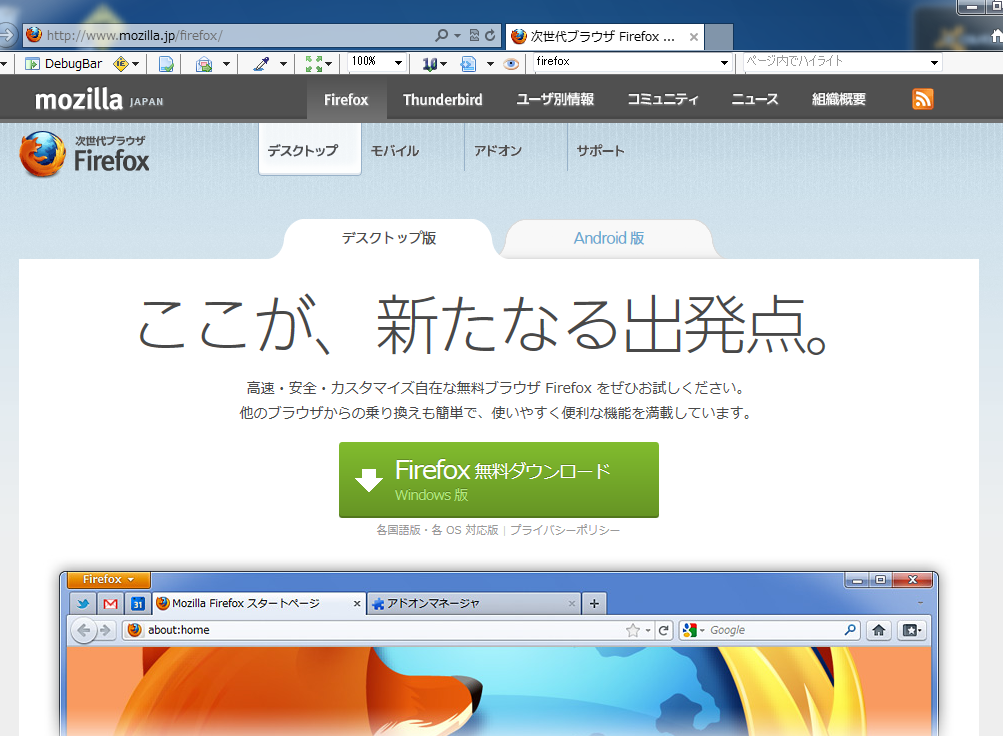The image size is (1003, 736).
Task: Open the address bar search dropdown arrow
Action: point(457,36)
